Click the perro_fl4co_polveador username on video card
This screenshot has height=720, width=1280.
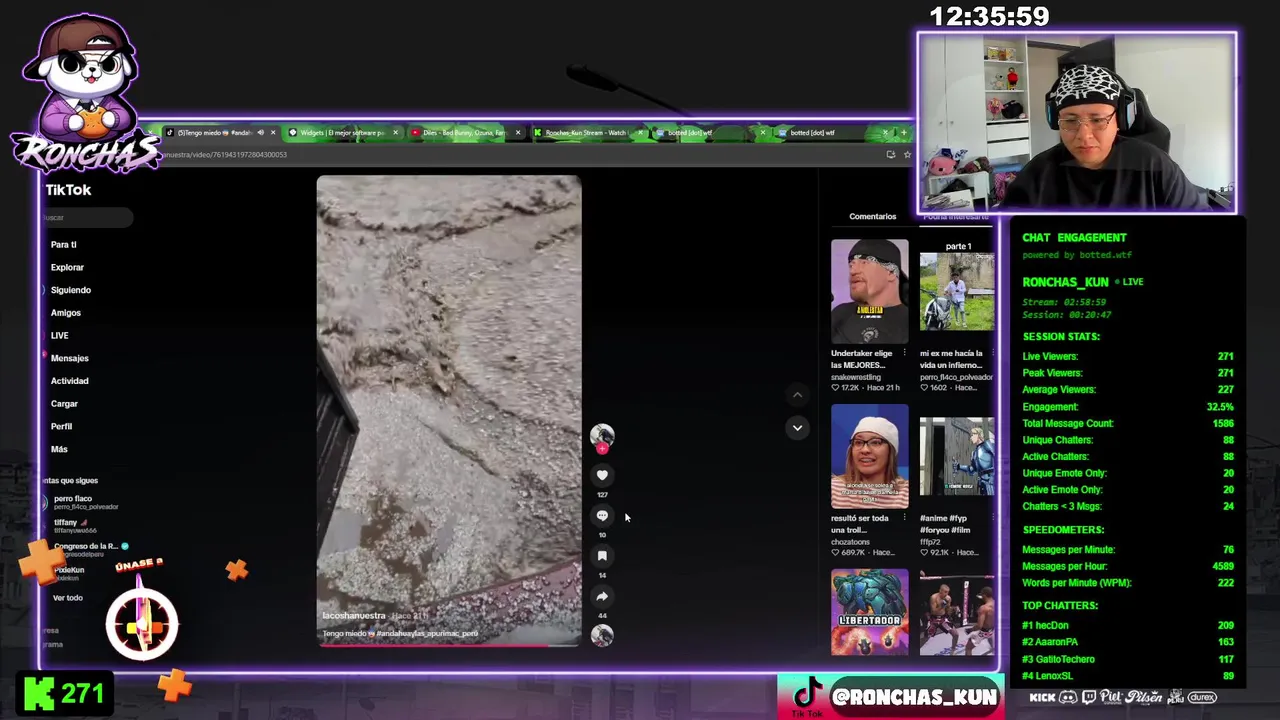pyautogui.click(x=957, y=377)
